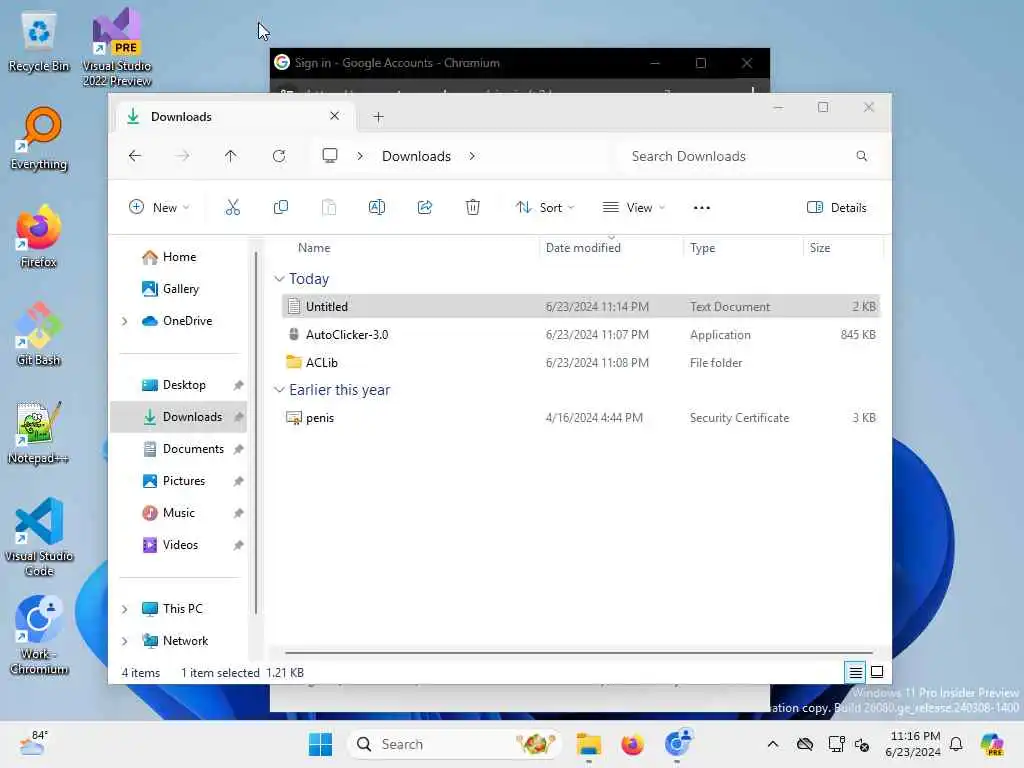Select Gallery in navigation pane
This screenshot has height=768, width=1024.
click(178, 289)
